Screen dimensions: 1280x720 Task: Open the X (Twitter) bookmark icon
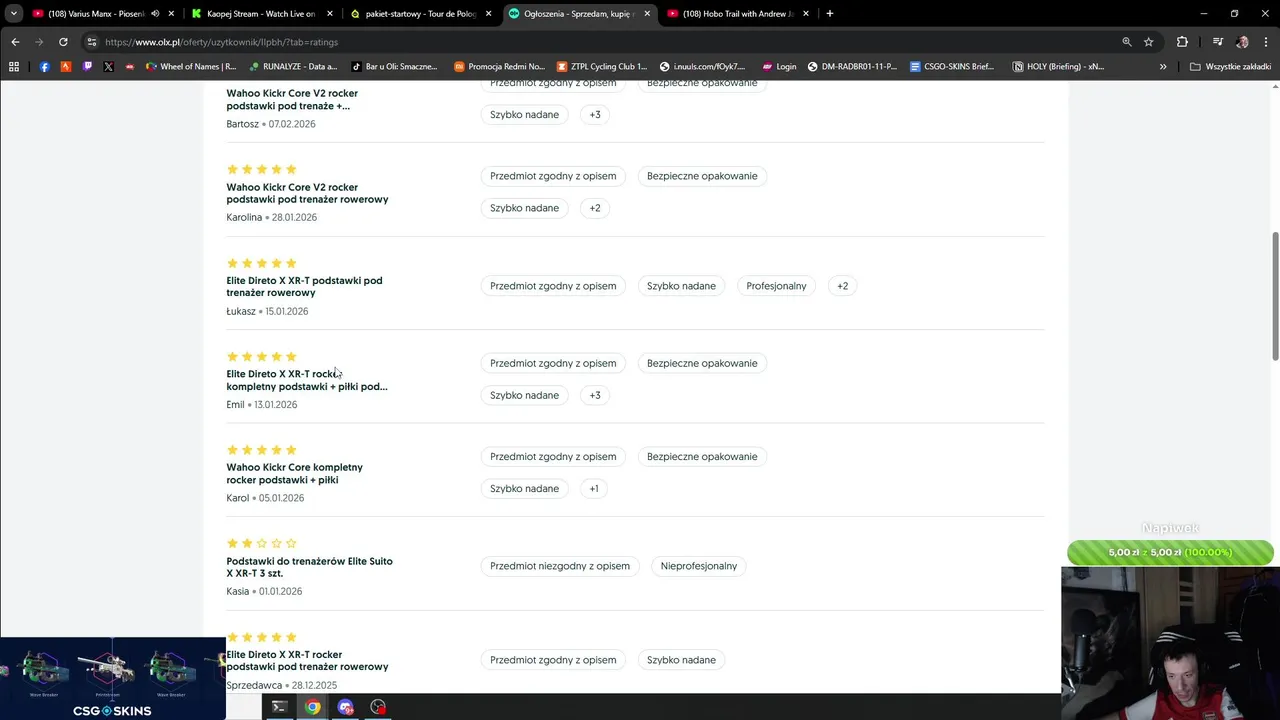[x=108, y=66]
